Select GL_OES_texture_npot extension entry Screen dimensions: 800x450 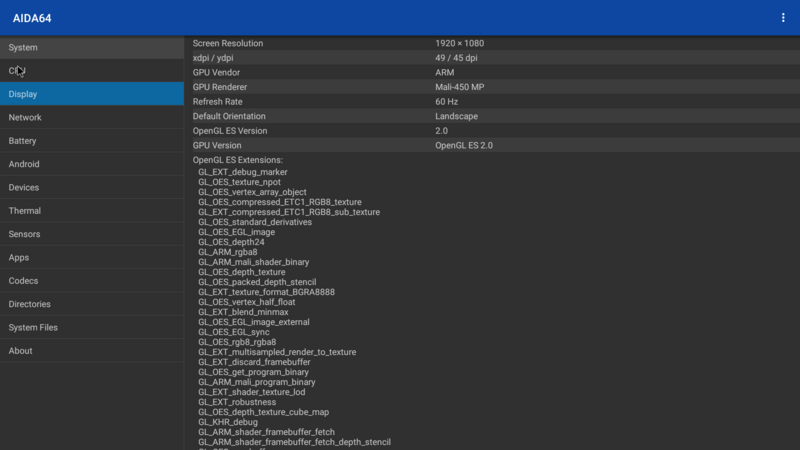click(x=239, y=182)
